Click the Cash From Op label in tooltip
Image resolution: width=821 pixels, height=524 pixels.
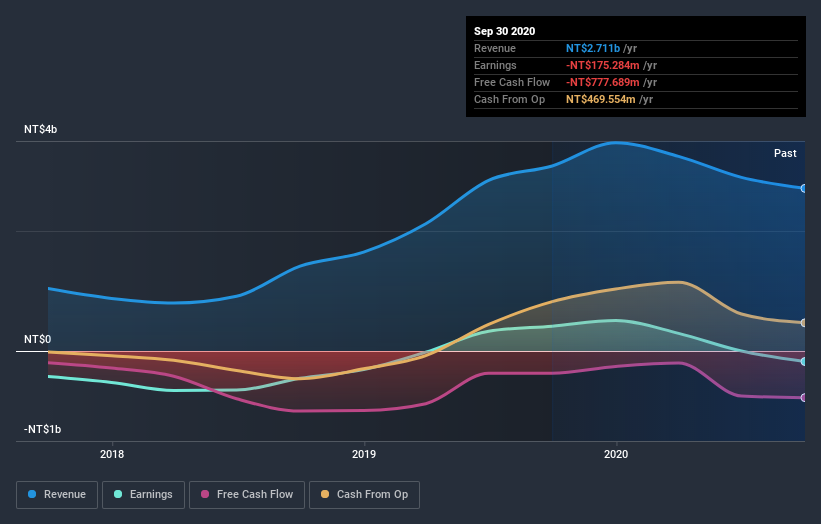(509, 99)
